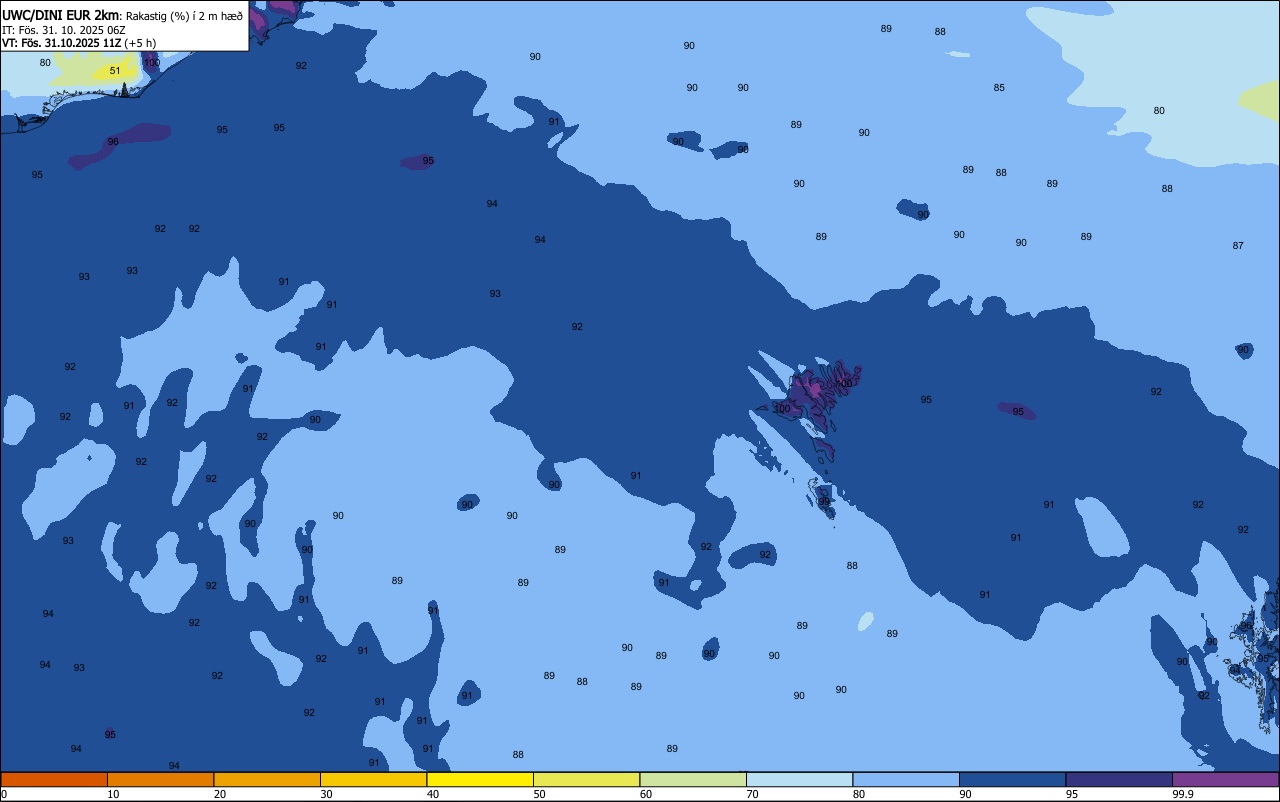Click the '85' humidity value on the map
This screenshot has width=1280, height=802.
pos(999,88)
